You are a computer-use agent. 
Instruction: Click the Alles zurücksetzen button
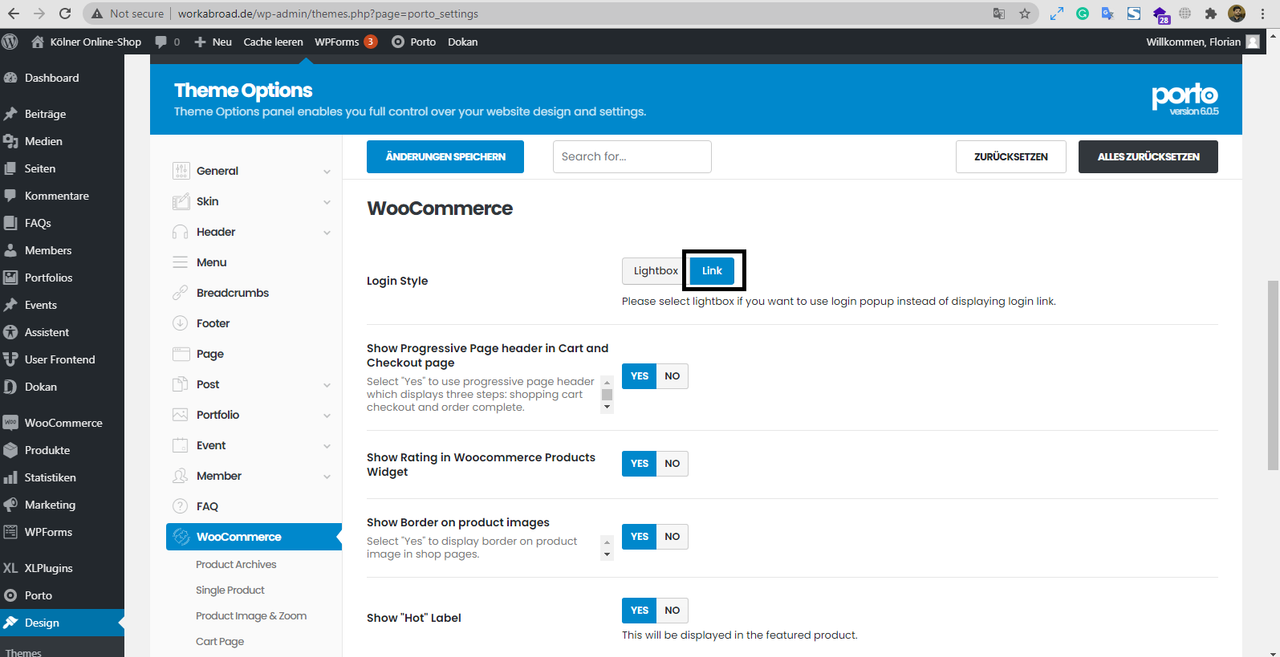point(1148,156)
